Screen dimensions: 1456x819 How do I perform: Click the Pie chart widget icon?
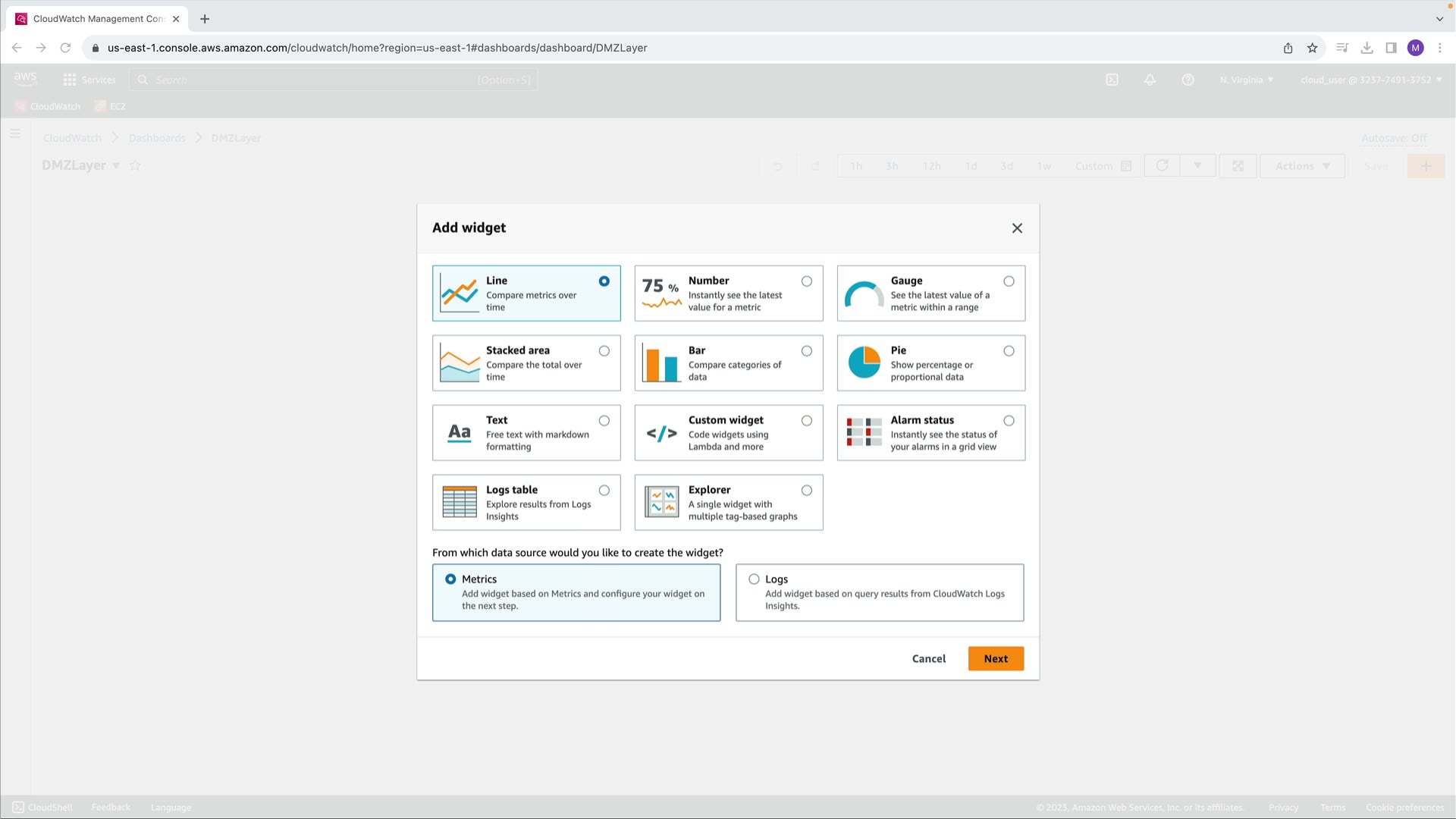864,362
